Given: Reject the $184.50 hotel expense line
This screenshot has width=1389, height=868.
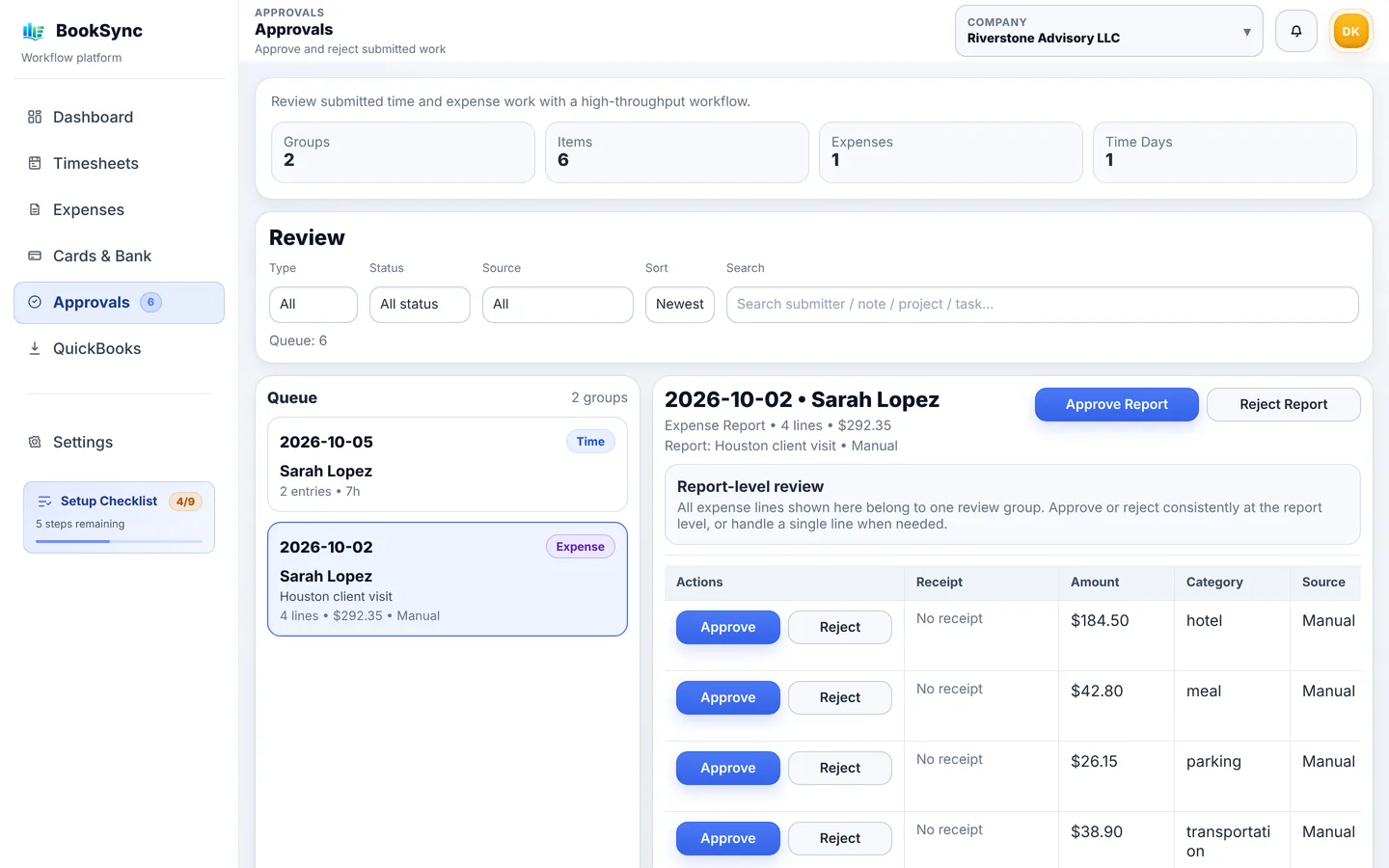Looking at the screenshot, I should 840,627.
